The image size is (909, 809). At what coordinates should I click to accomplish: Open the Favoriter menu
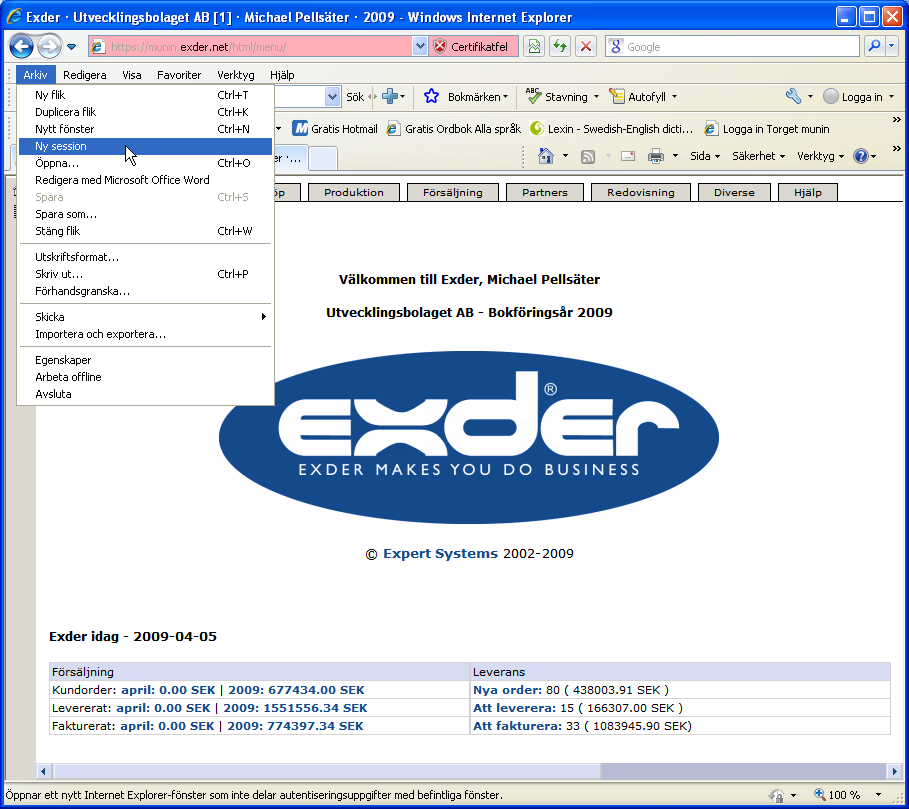pyautogui.click(x=179, y=75)
